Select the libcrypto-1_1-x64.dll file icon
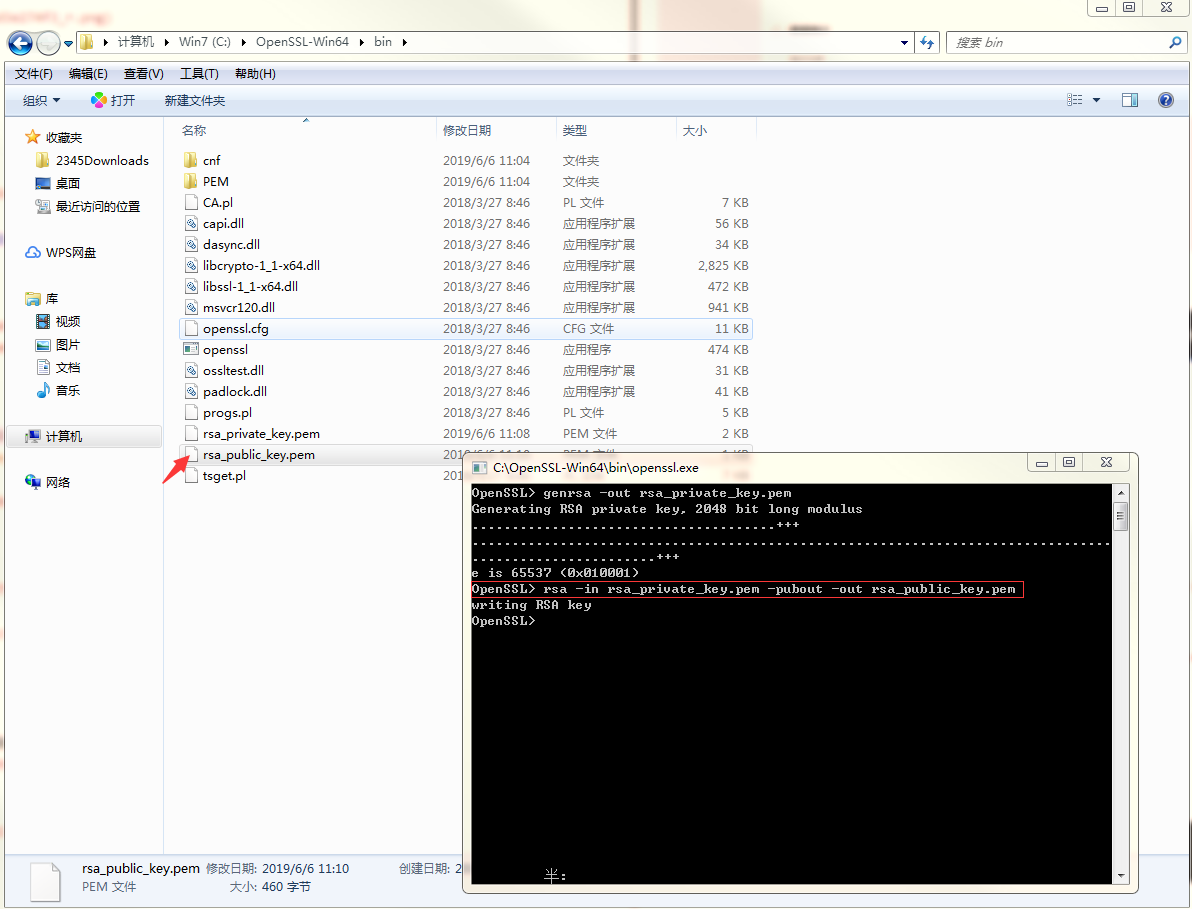The image size is (1192, 909). point(191,266)
